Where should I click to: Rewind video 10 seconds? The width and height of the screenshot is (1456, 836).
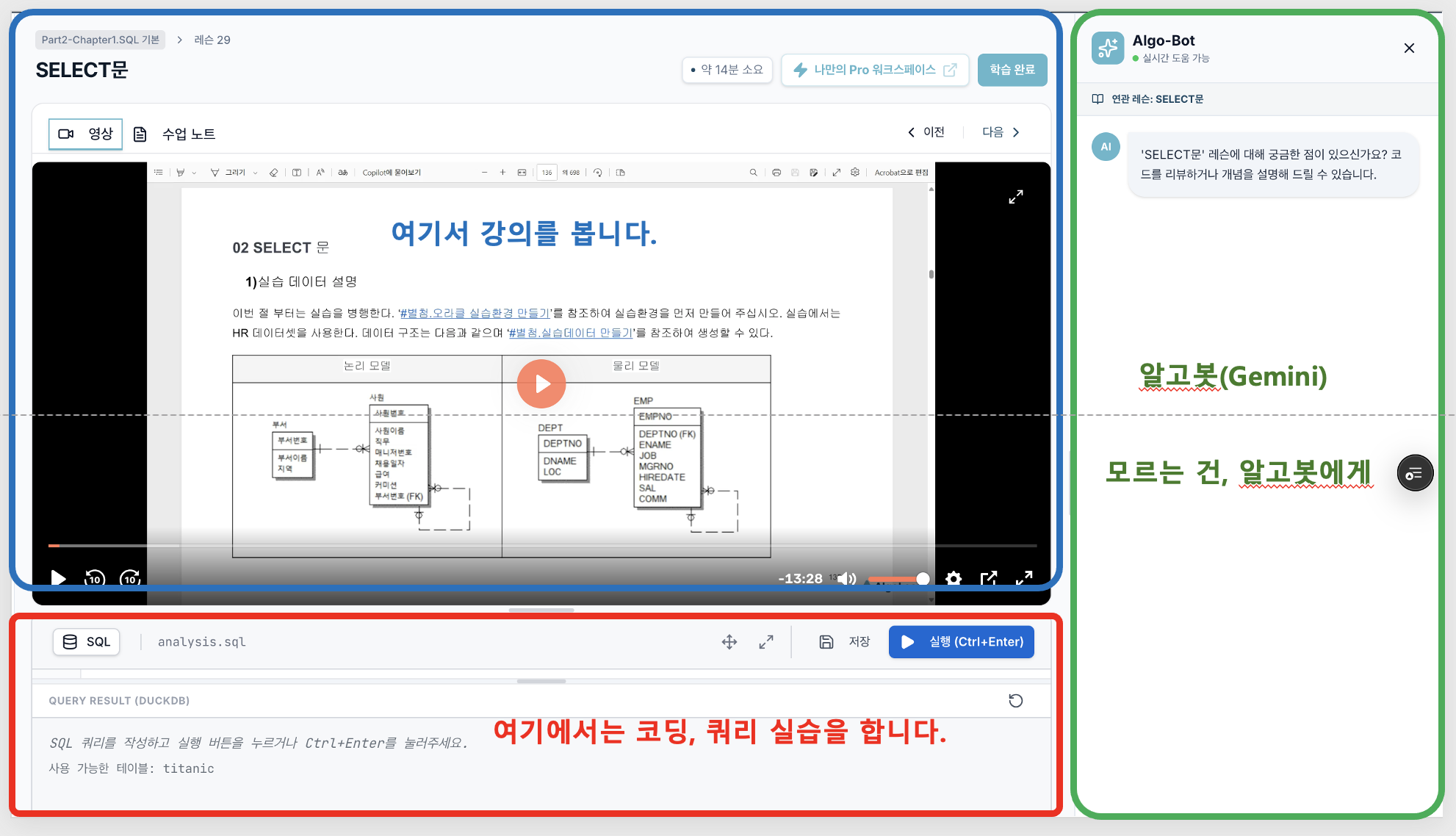coord(94,579)
